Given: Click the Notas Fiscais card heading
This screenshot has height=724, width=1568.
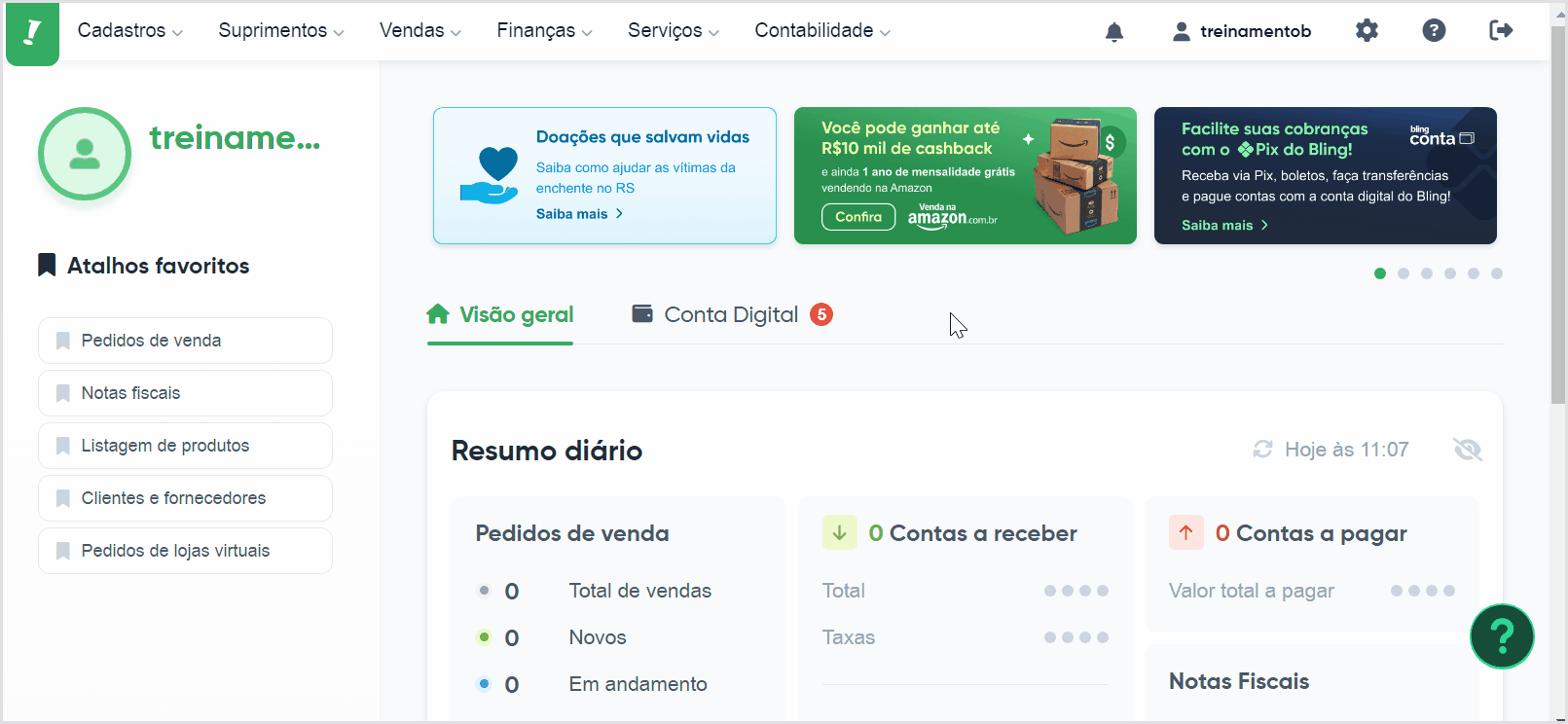Looking at the screenshot, I should tap(1239, 681).
